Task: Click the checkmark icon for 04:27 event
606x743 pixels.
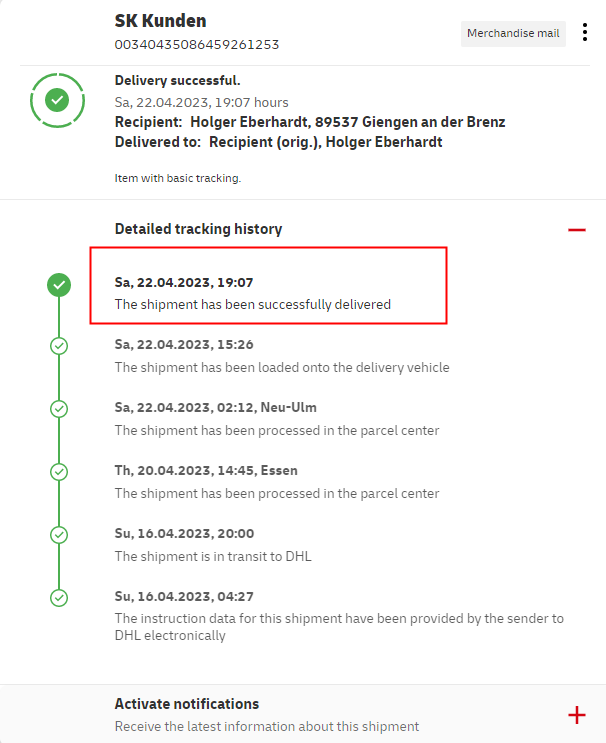Action: [59, 597]
